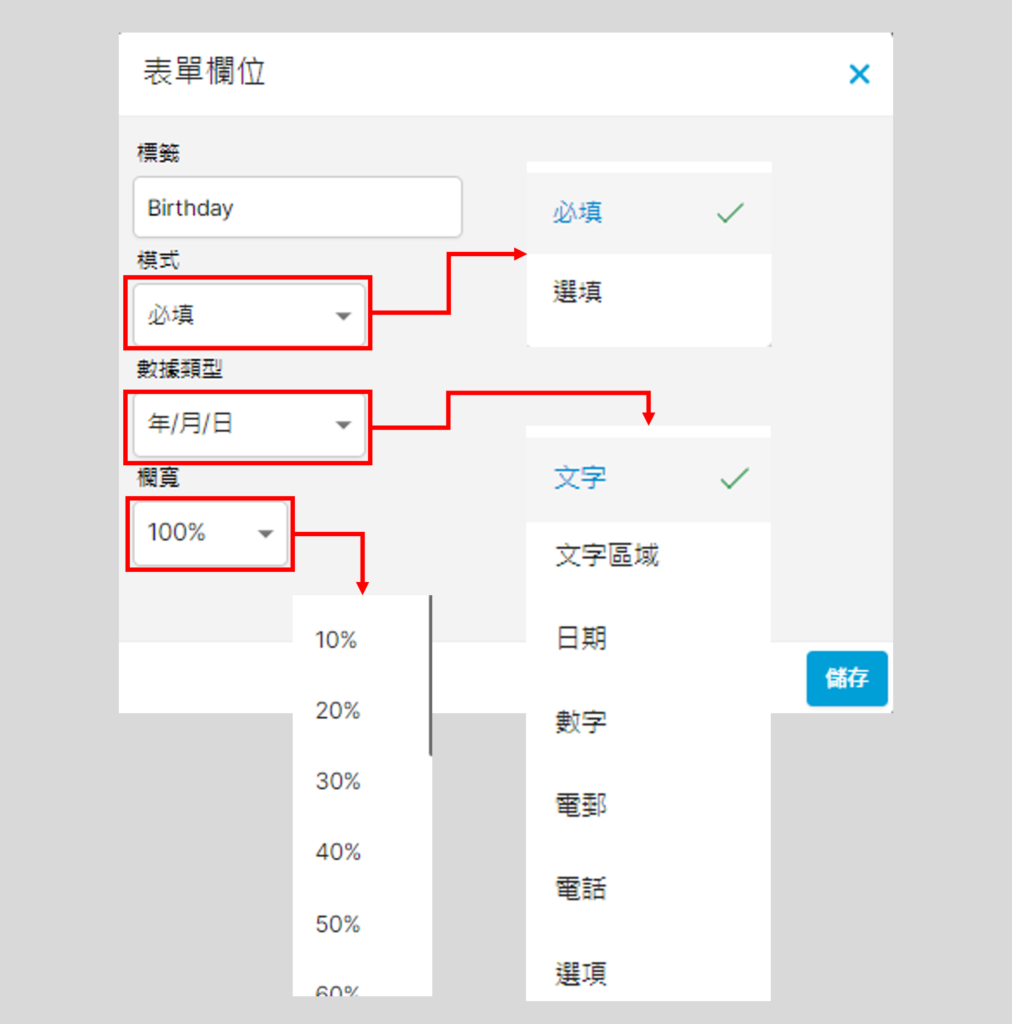Open the 數據類型 dropdown showing 年/月/日
The image size is (1012, 1024).
249,424
